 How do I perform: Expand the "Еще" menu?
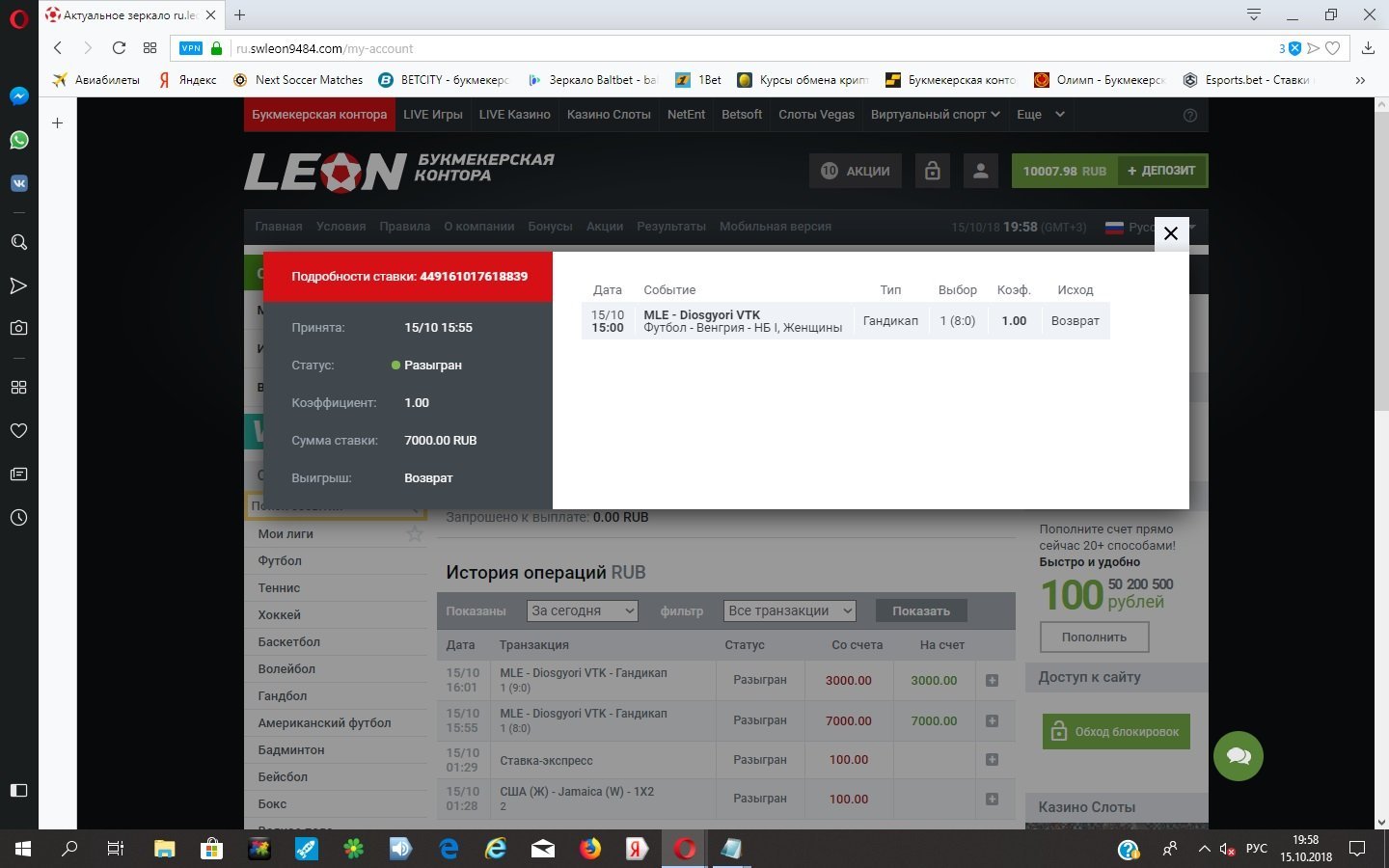(x=1040, y=114)
